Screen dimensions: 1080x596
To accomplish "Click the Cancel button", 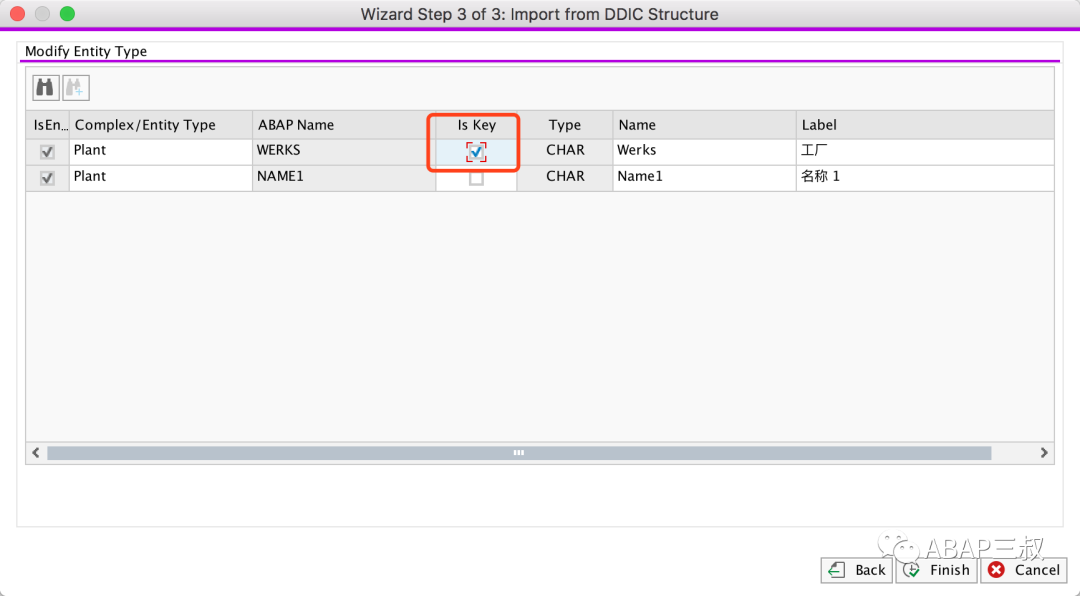I will [x=1024, y=570].
